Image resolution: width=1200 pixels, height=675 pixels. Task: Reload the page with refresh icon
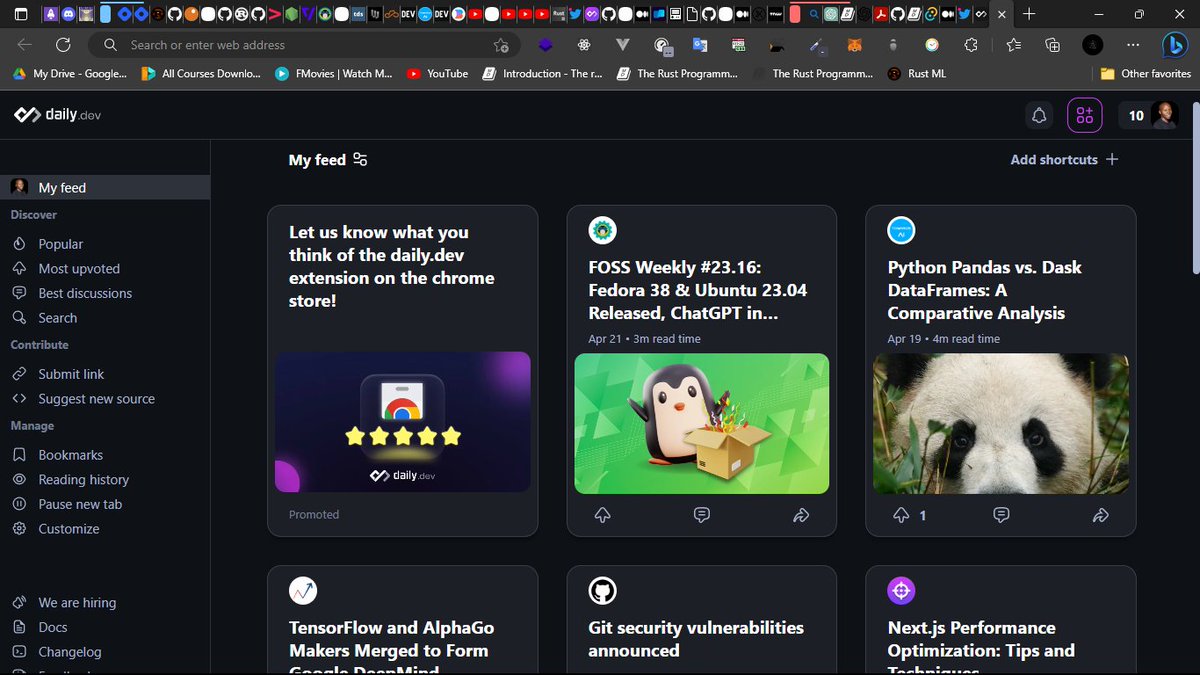click(x=63, y=45)
